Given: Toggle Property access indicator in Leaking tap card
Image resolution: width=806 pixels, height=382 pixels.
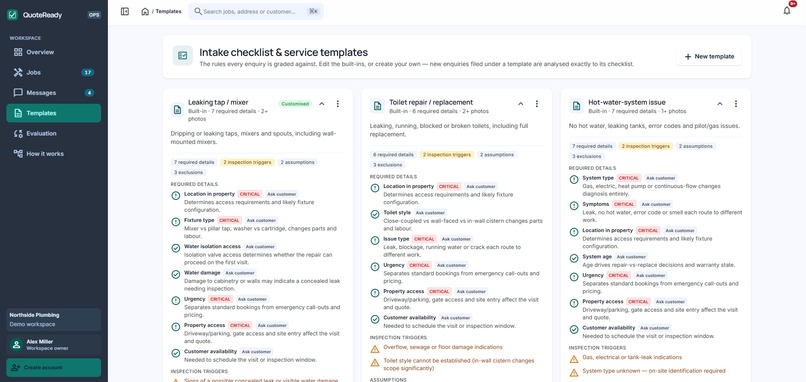Looking at the screenshot, I should coord(176,326).
